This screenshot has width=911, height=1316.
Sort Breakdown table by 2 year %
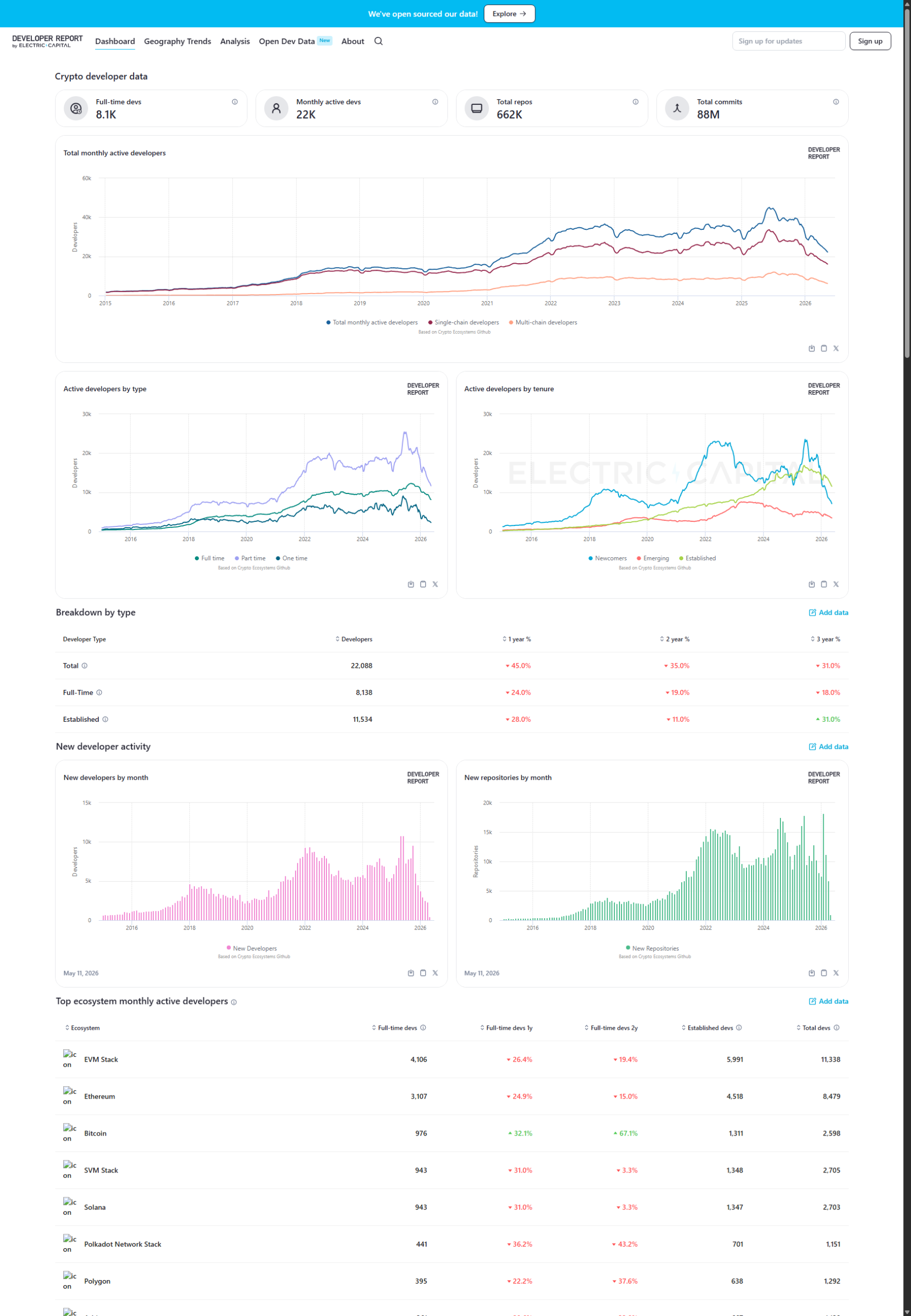coord(675,639)
